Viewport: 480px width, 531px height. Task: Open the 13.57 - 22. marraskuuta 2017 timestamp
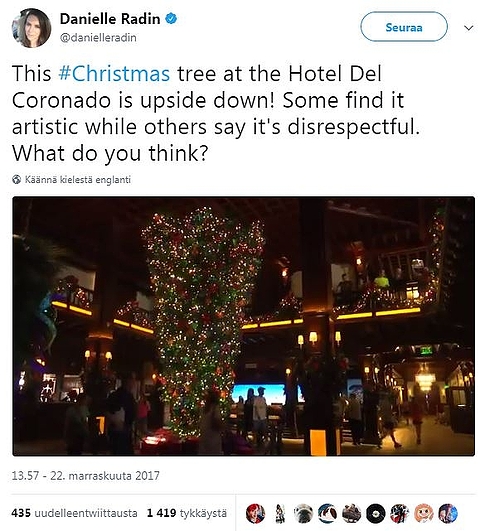(x=85, y=476)
